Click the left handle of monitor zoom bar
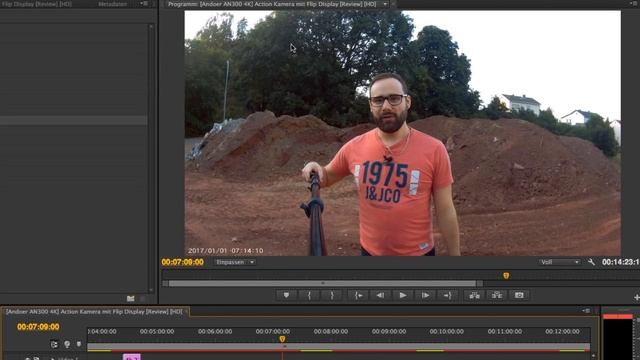Screen dimensions: 640x360 165,283
